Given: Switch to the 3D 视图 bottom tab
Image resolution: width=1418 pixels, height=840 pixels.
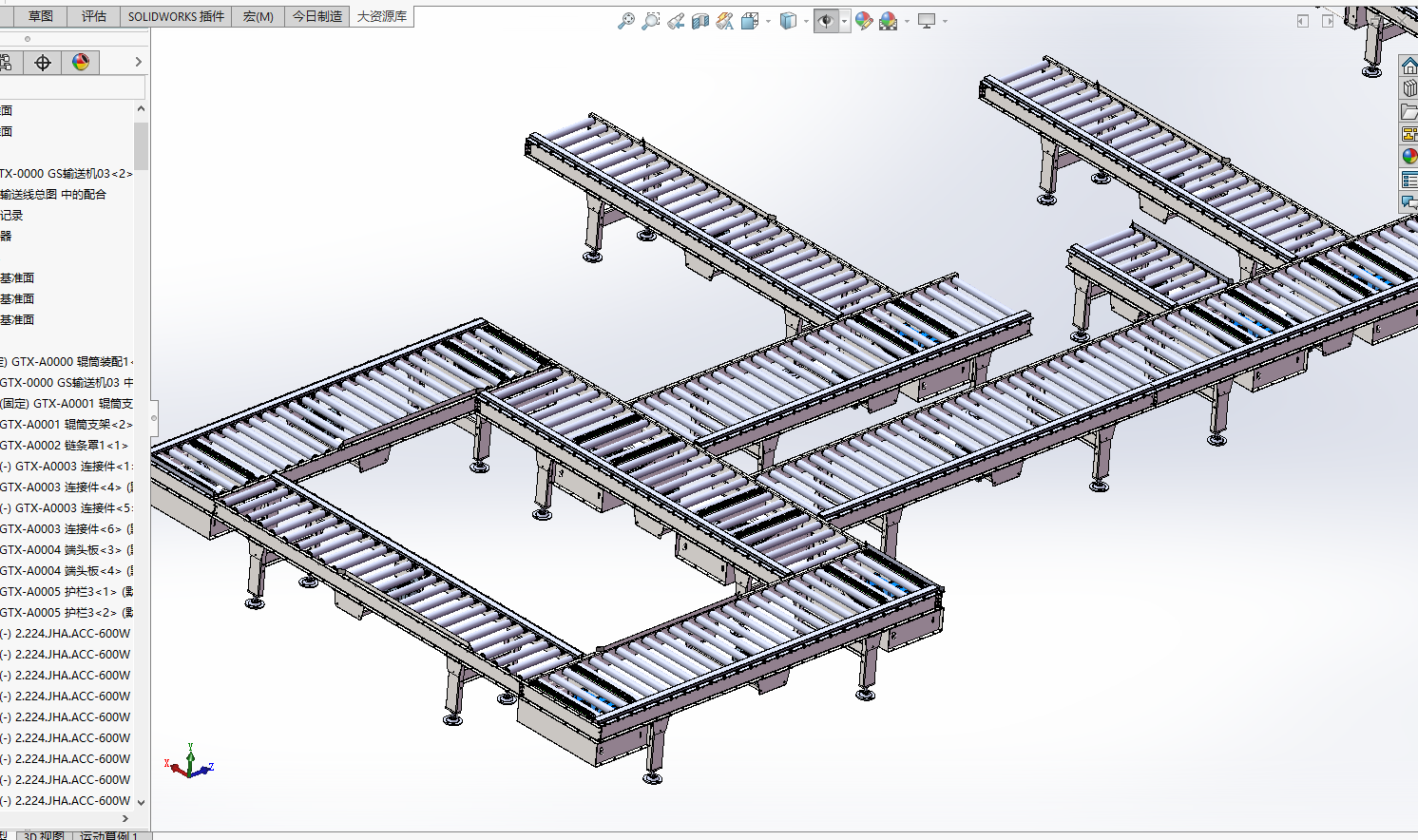Looking at the screenshot, I should [44, 835].
